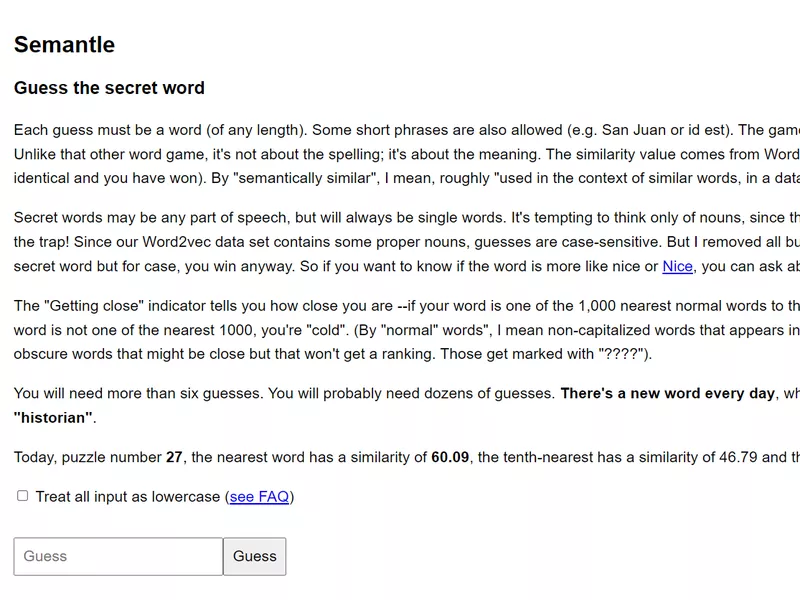Open the see FAQ link
Viewport: 800px width, 600px height.
point(259,496)
